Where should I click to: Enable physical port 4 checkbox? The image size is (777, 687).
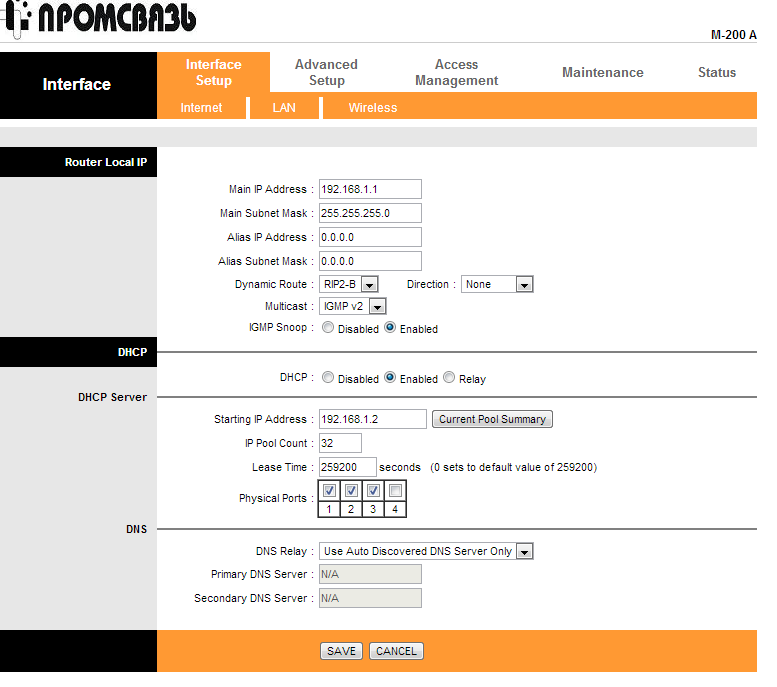coord(395,491)
